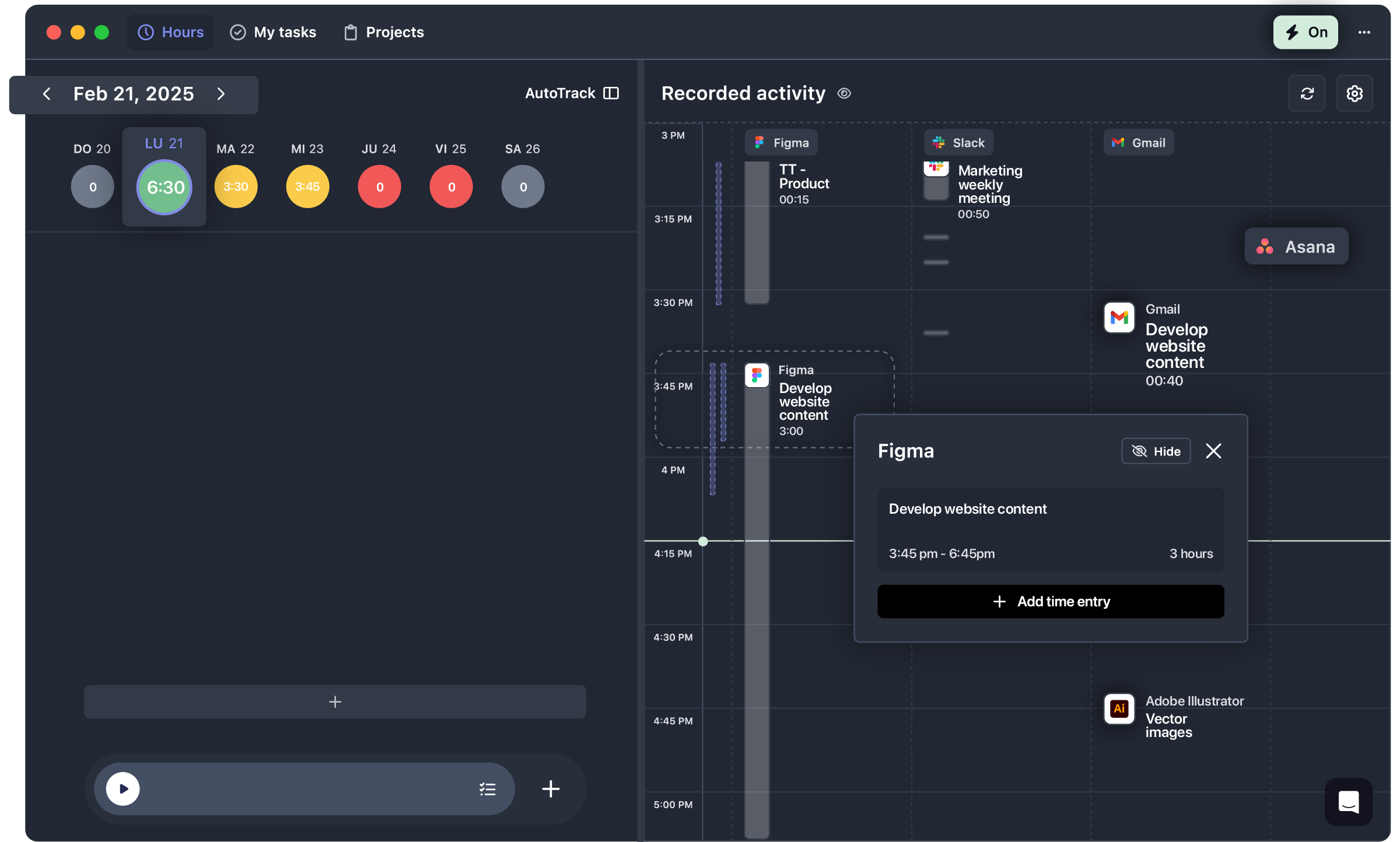Go to next day with right chevron

pos(221,94)
